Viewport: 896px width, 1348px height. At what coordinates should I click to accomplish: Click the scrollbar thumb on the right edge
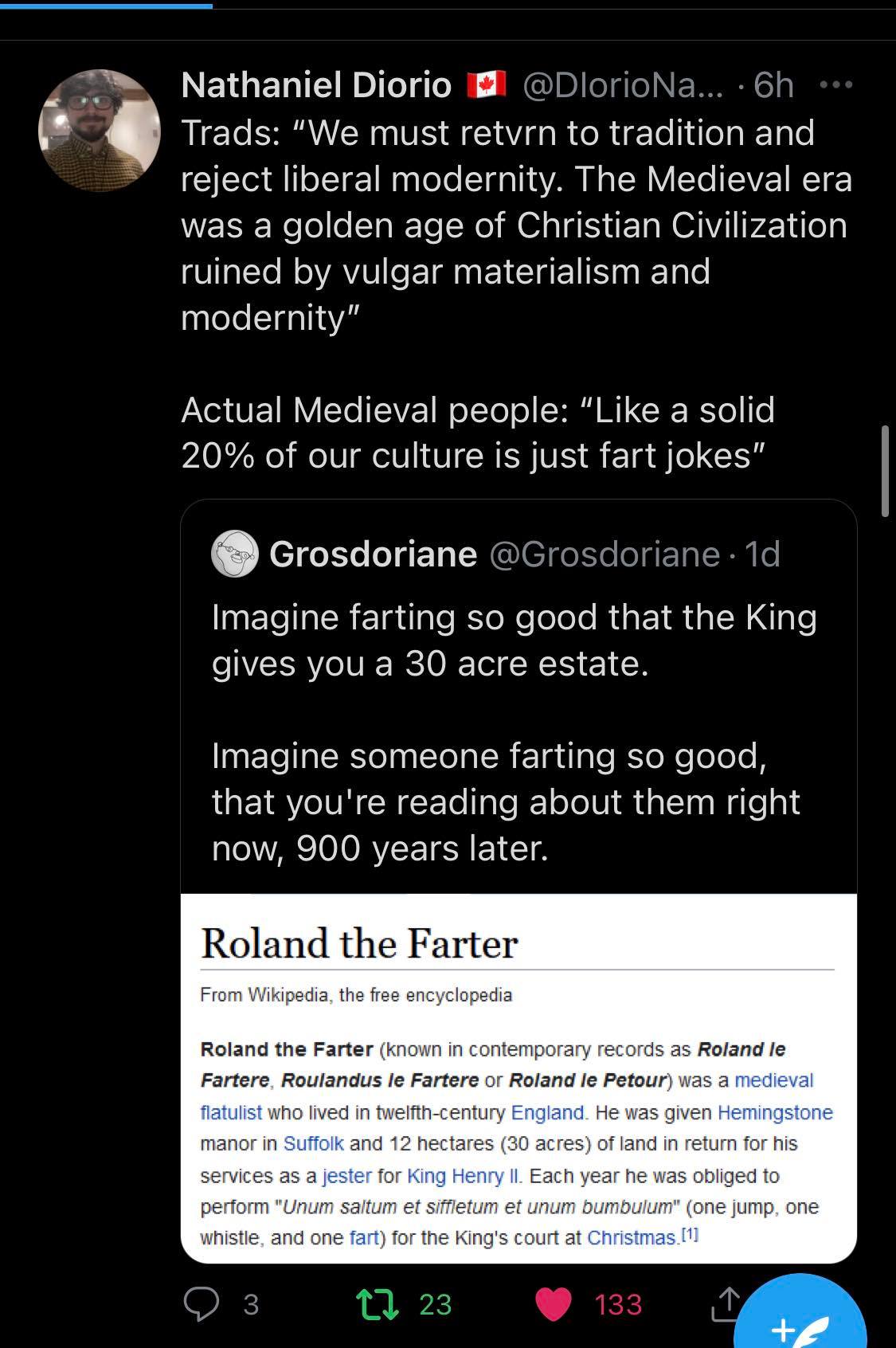[x=884, y=472]
